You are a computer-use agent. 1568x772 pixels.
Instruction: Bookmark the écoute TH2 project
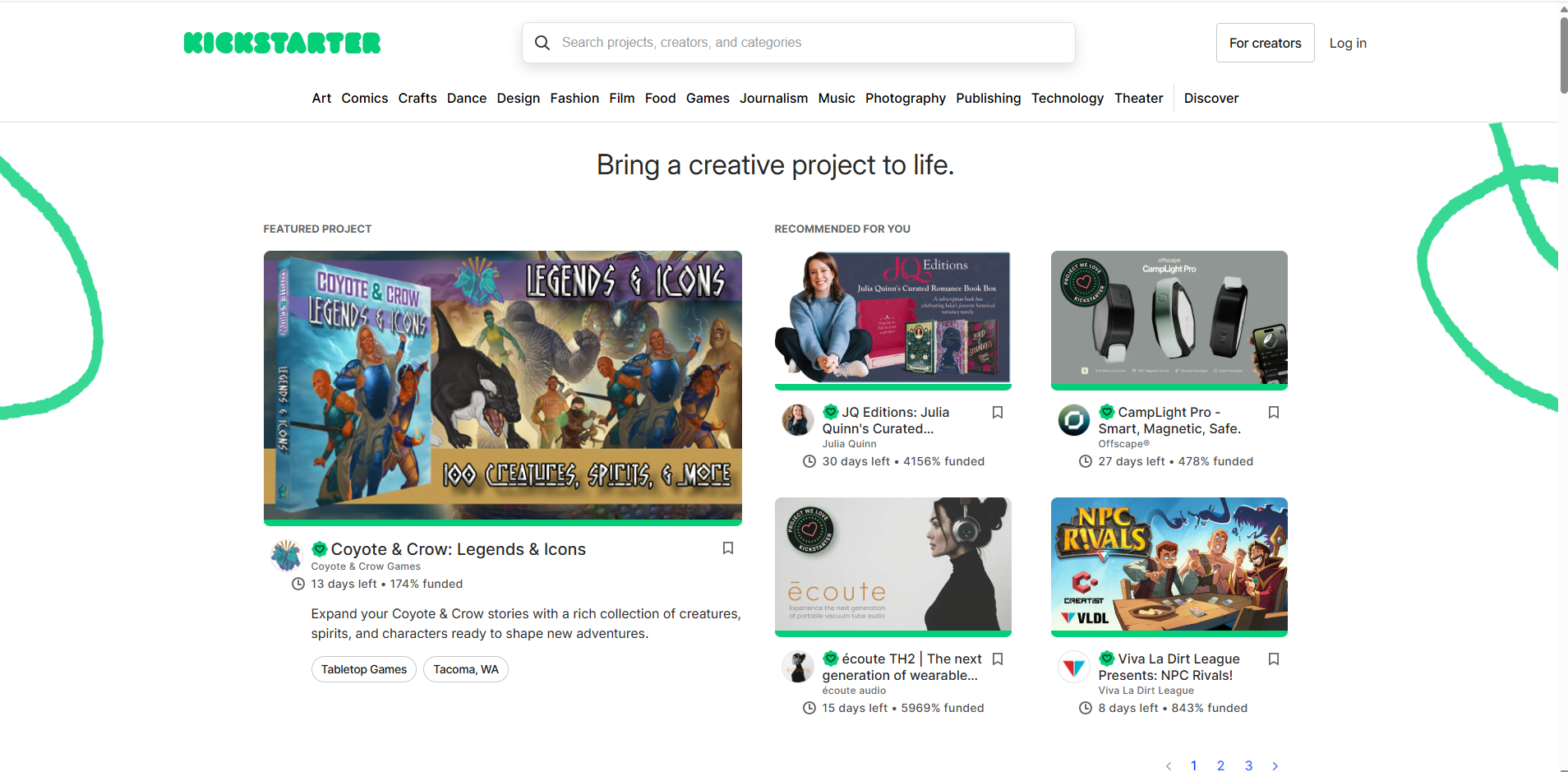(998, 659)
